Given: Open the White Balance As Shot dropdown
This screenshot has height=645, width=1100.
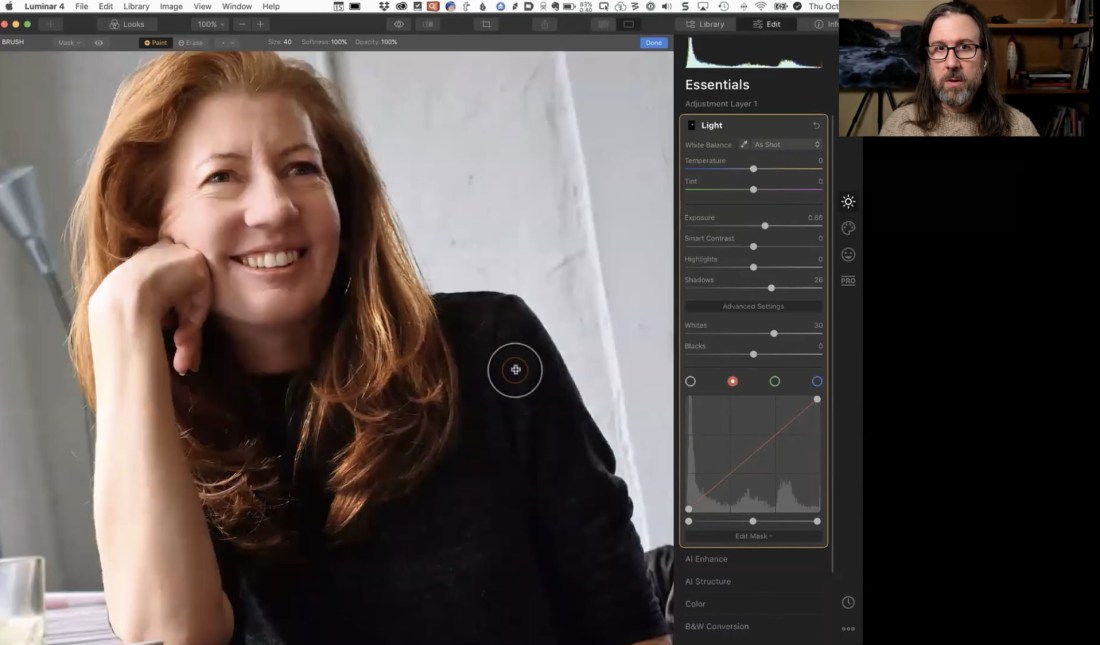Looking at the screenshot, I should coord(787,145).
